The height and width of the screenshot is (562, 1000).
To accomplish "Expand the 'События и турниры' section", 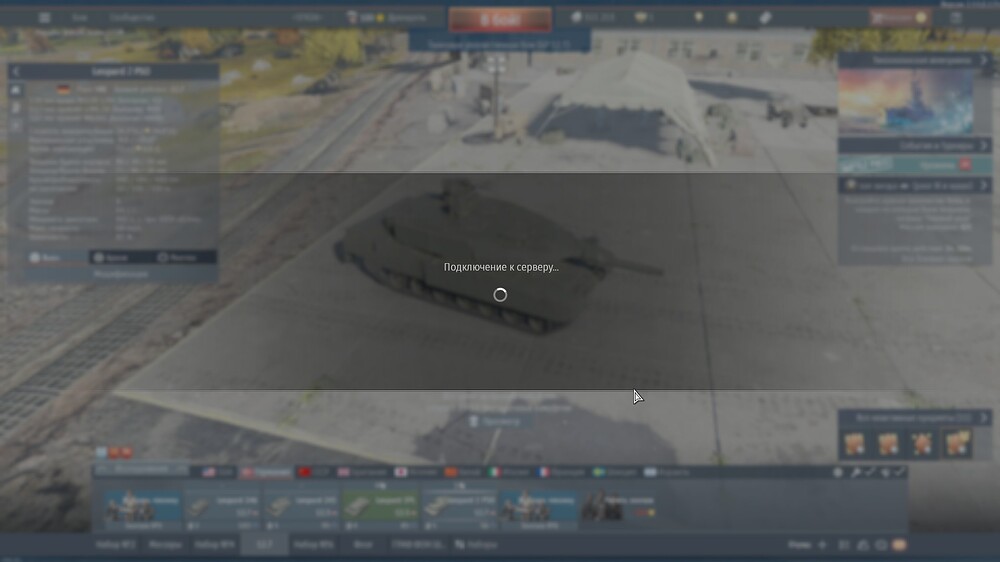I will click(x=914, y=146).
